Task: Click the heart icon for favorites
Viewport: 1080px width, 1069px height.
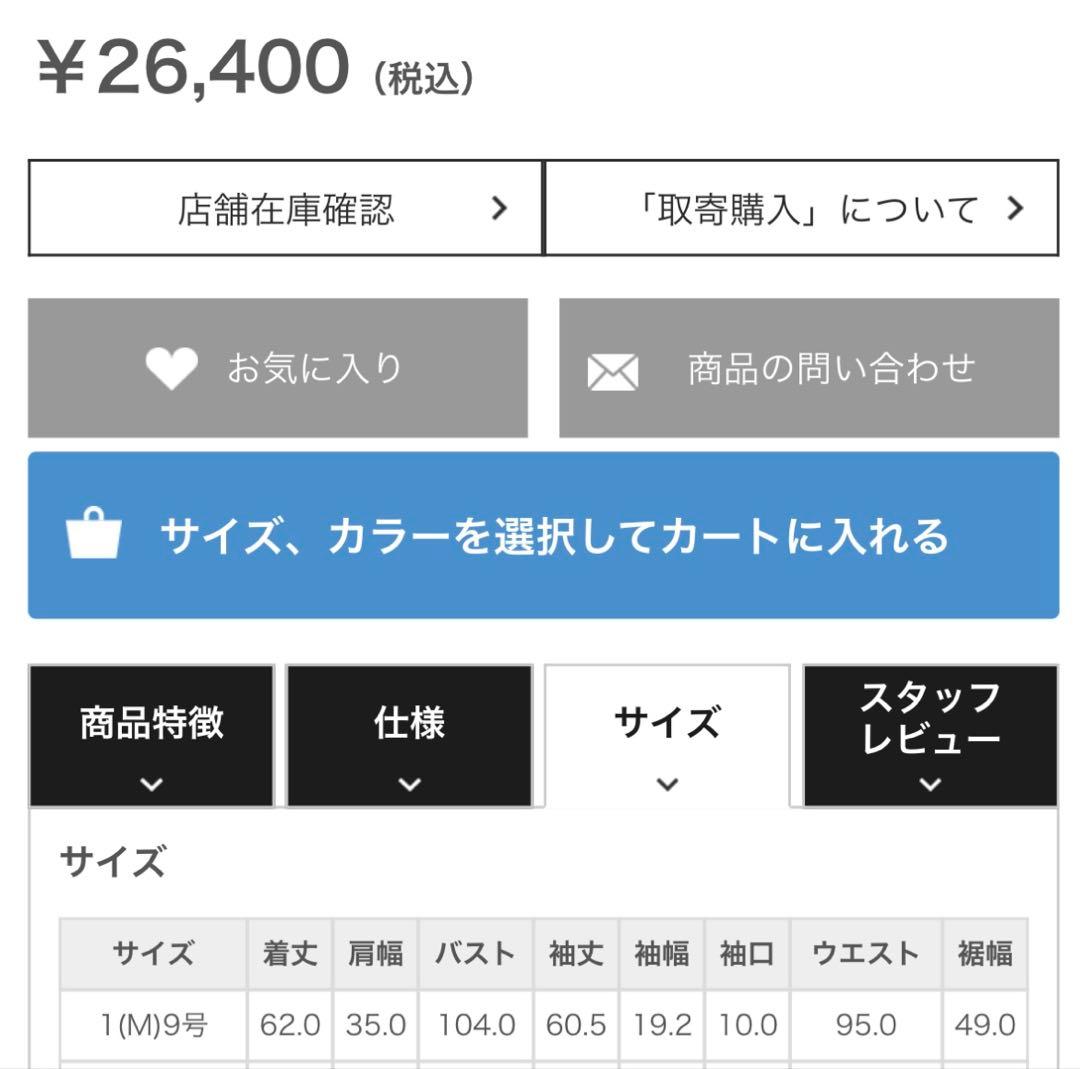Action: [x=172, y=367]
